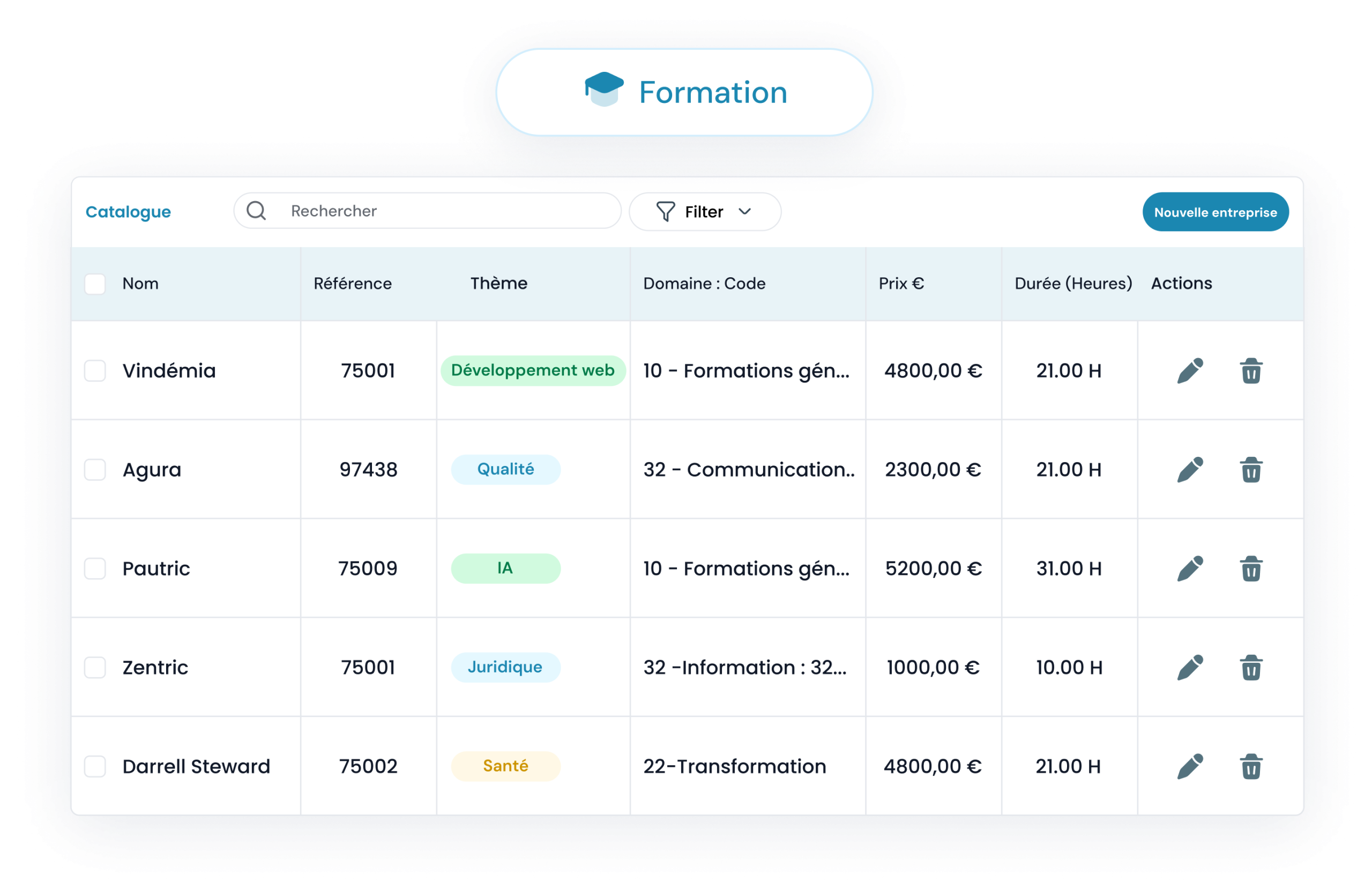Select the Darrell Steward row checkbox
Viewport: 1372px width, 896px height.
95,766
